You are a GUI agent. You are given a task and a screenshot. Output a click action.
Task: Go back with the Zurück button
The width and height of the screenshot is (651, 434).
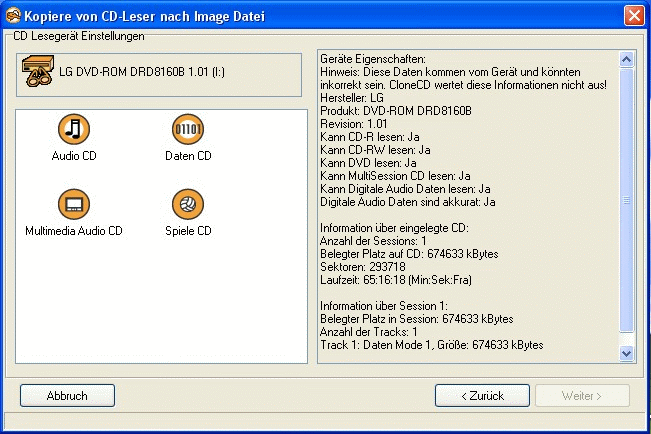(x=482, y=396)
